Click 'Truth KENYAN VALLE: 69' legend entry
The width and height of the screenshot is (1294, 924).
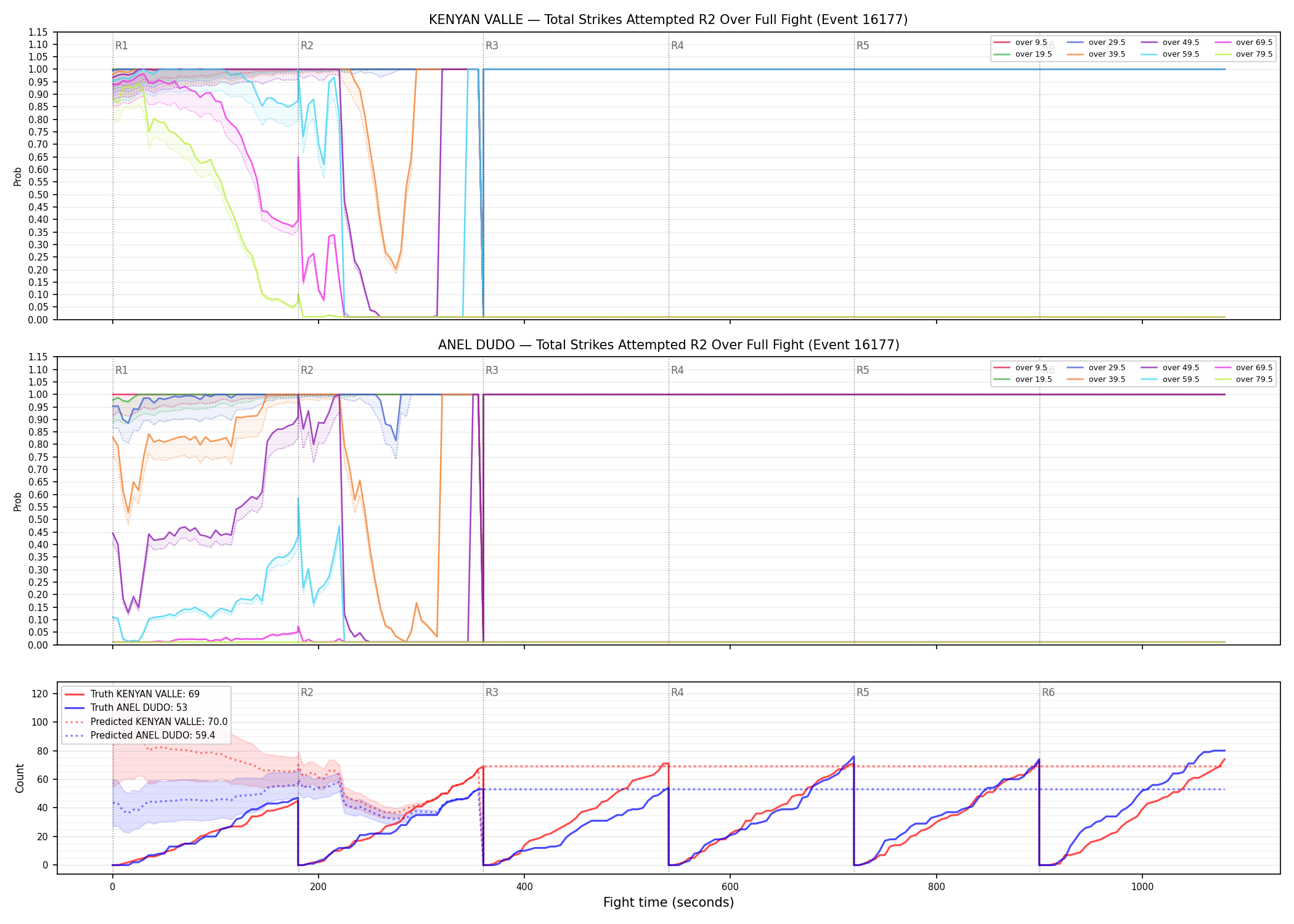132,694
